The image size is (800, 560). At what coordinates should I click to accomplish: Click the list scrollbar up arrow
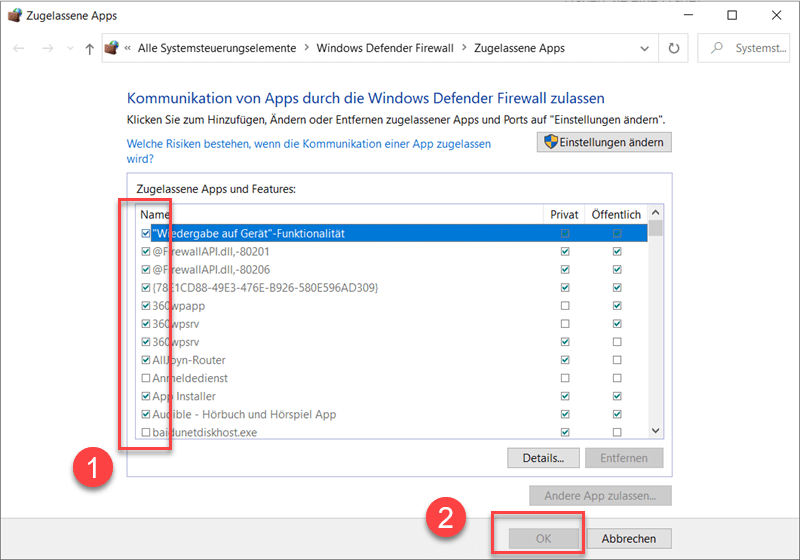(656, 212)
